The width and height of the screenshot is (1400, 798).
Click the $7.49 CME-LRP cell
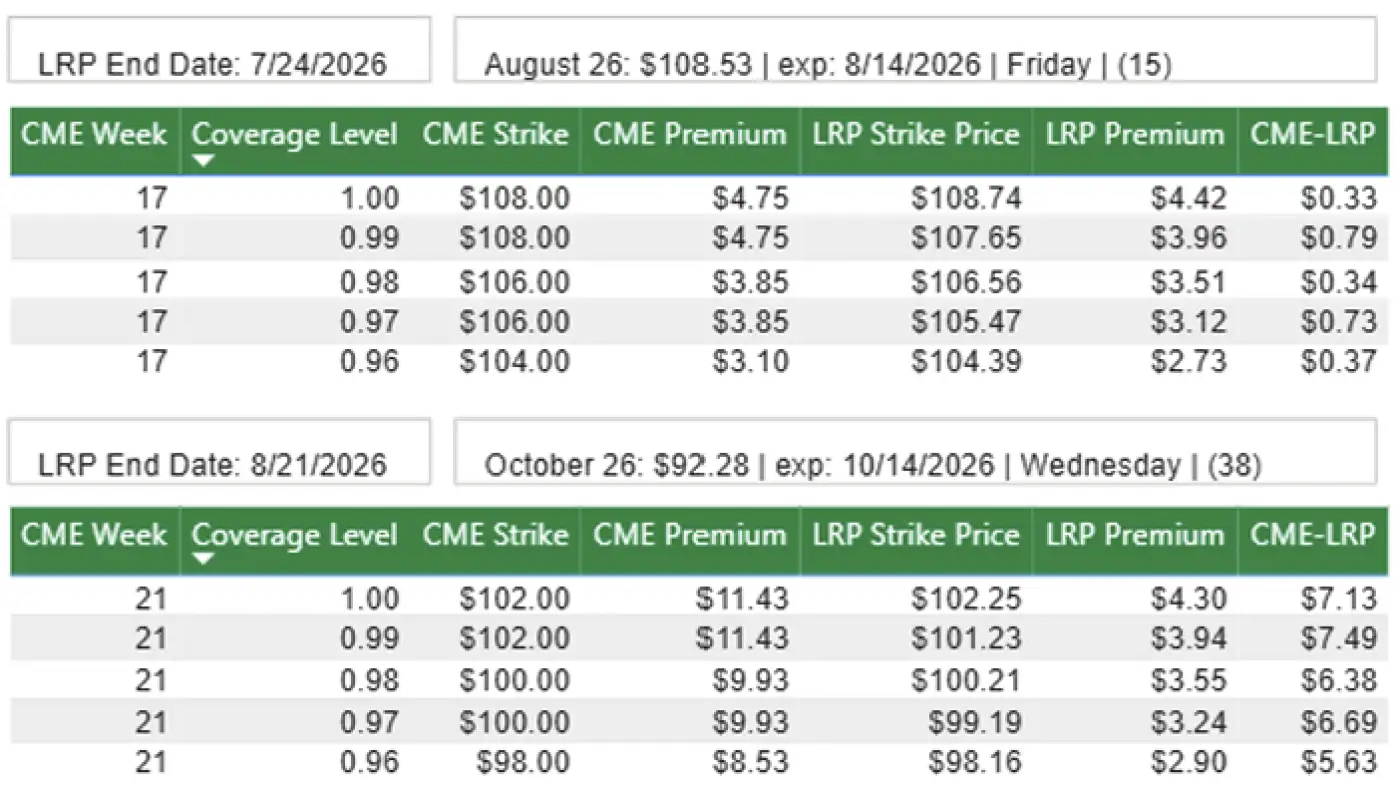coord(1338,639)
